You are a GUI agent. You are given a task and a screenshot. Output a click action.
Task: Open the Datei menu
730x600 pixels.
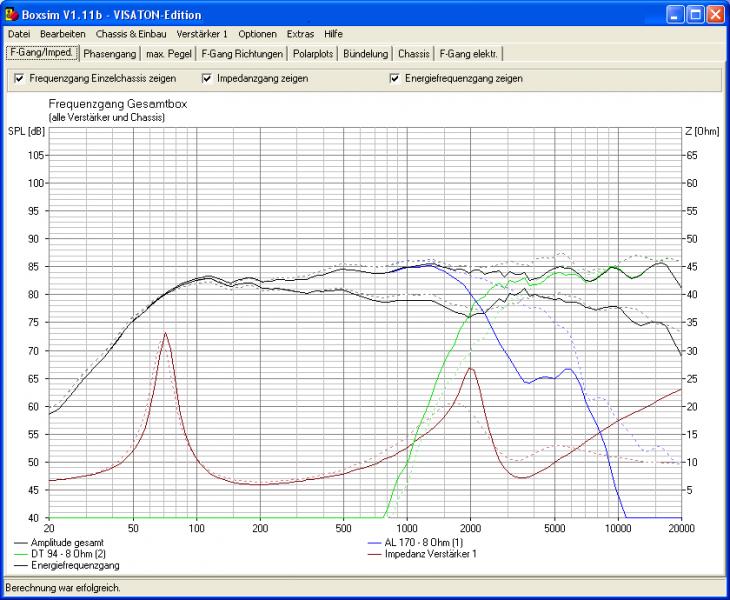point(19,34)
